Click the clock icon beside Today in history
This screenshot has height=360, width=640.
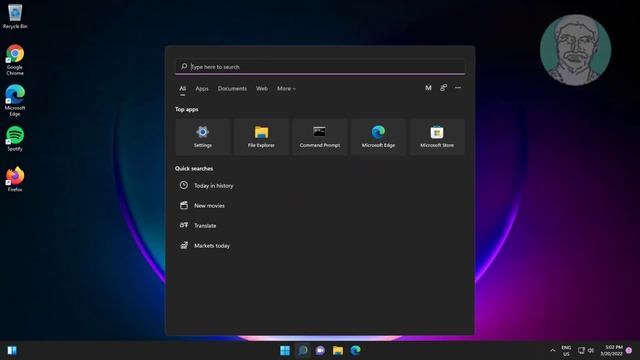click(184, 185)
